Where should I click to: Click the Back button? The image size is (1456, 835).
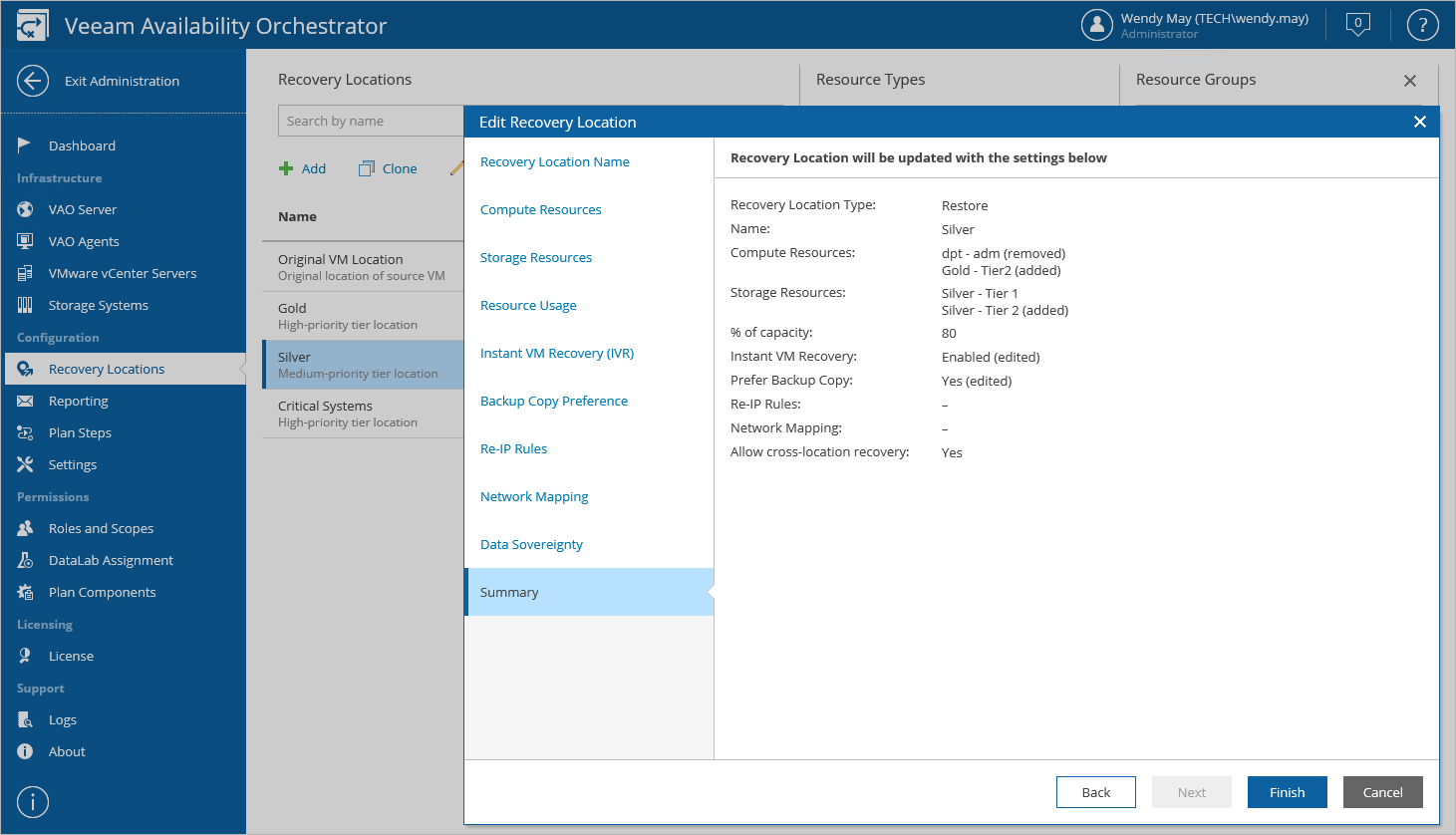1095,792
